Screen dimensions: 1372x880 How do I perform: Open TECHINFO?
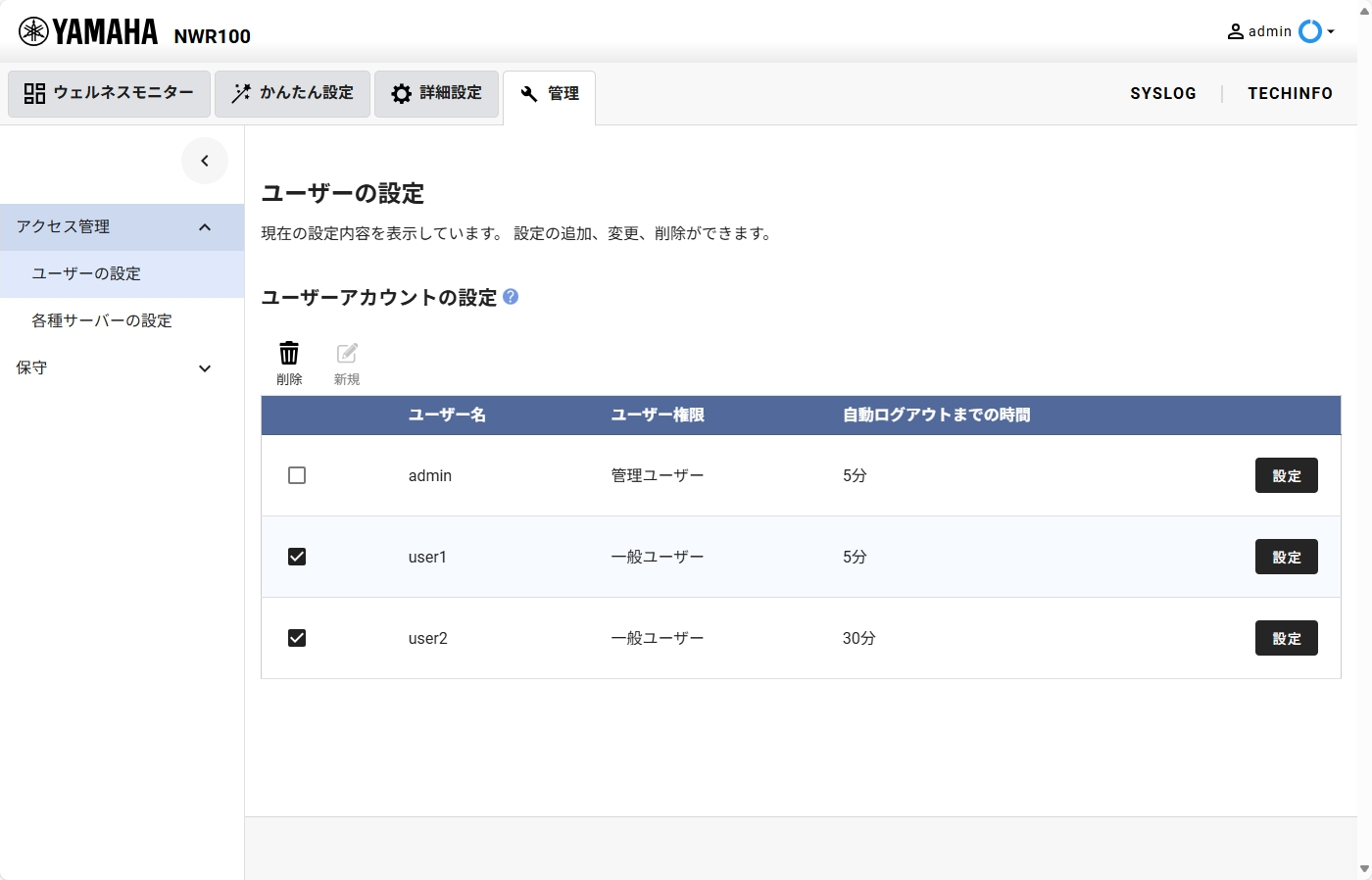[1290, 92]
